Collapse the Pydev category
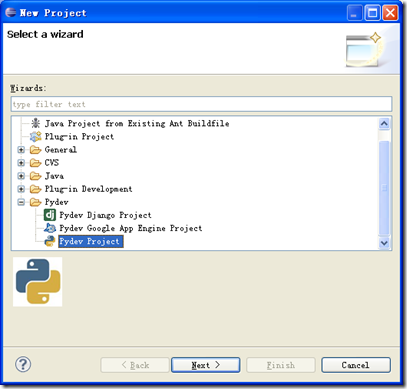The height and width of the screenshot is (389, 407). tap(21, 202)
